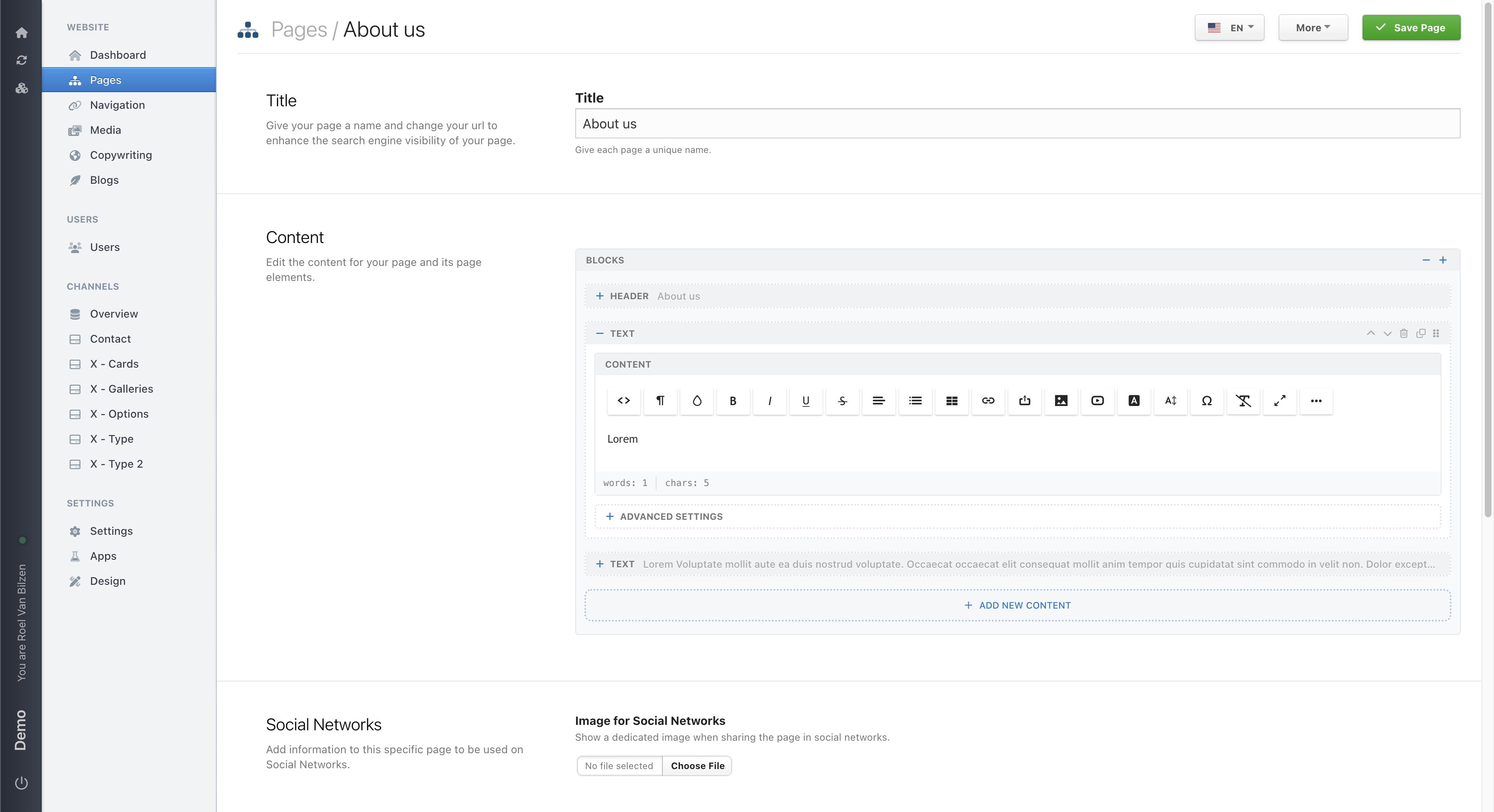Image resolution: width=1494 pixels, height=812 pixels.
Task: Click the text color droplet icon
Action: tap(697, 401)
